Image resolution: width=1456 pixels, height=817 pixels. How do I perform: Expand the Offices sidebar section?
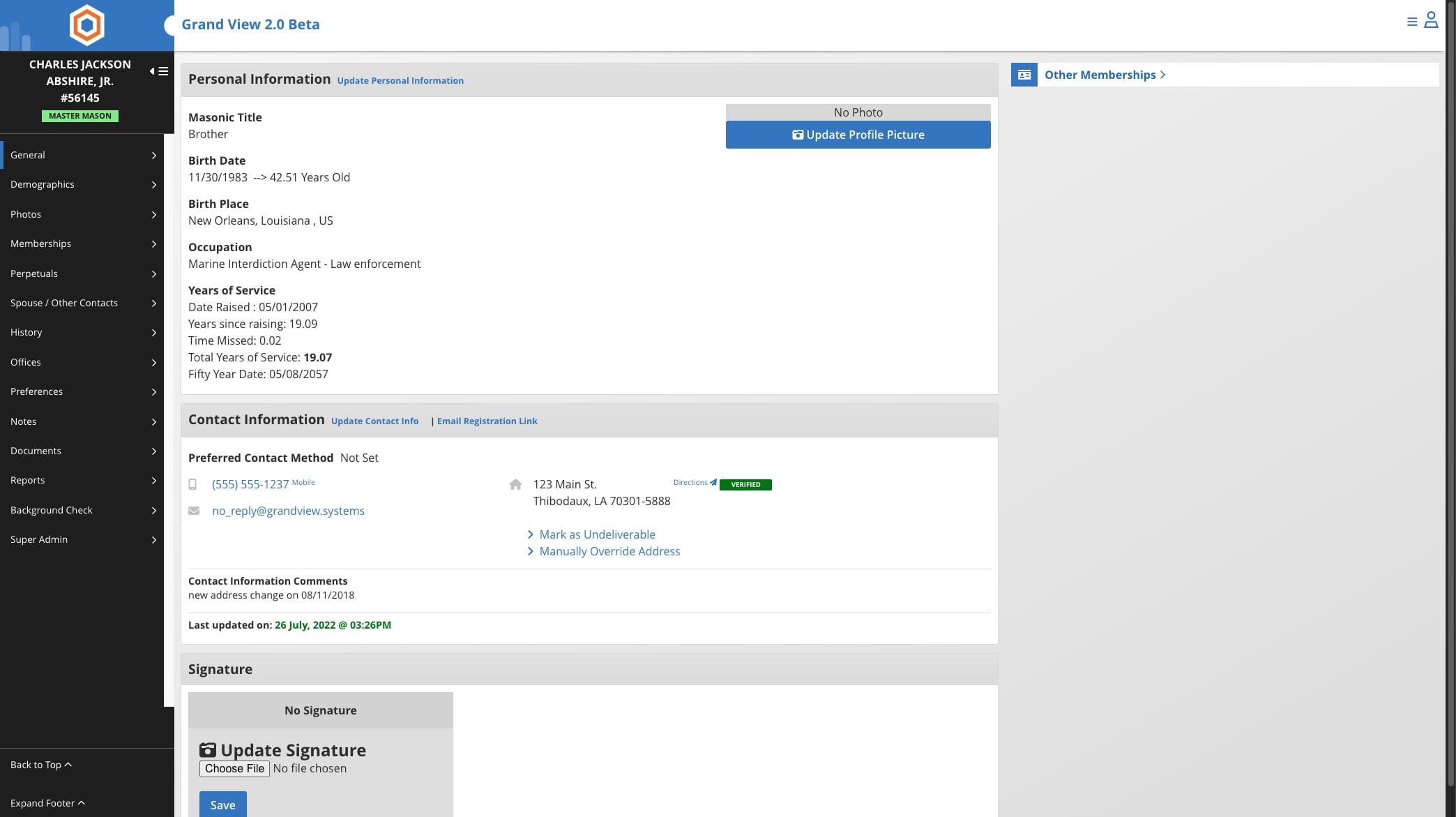82,362
